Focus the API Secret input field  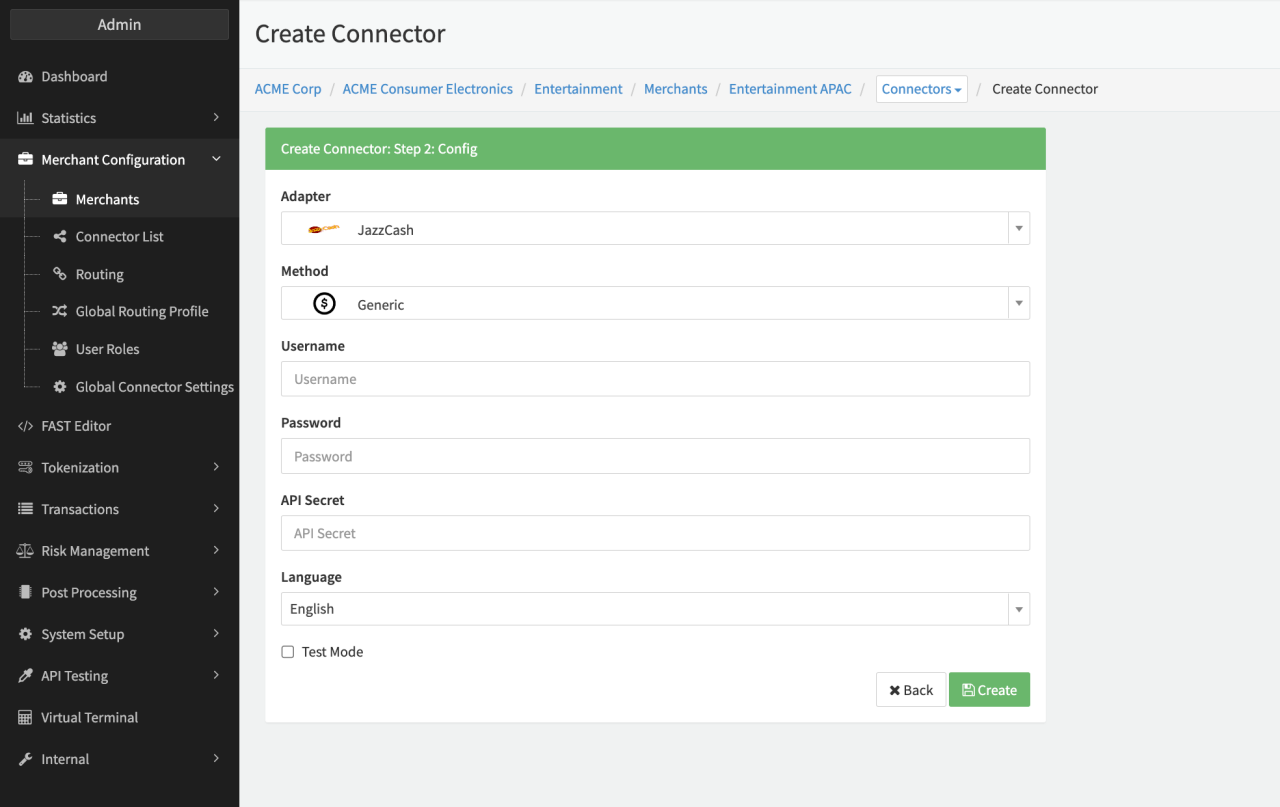click(655, 533)
